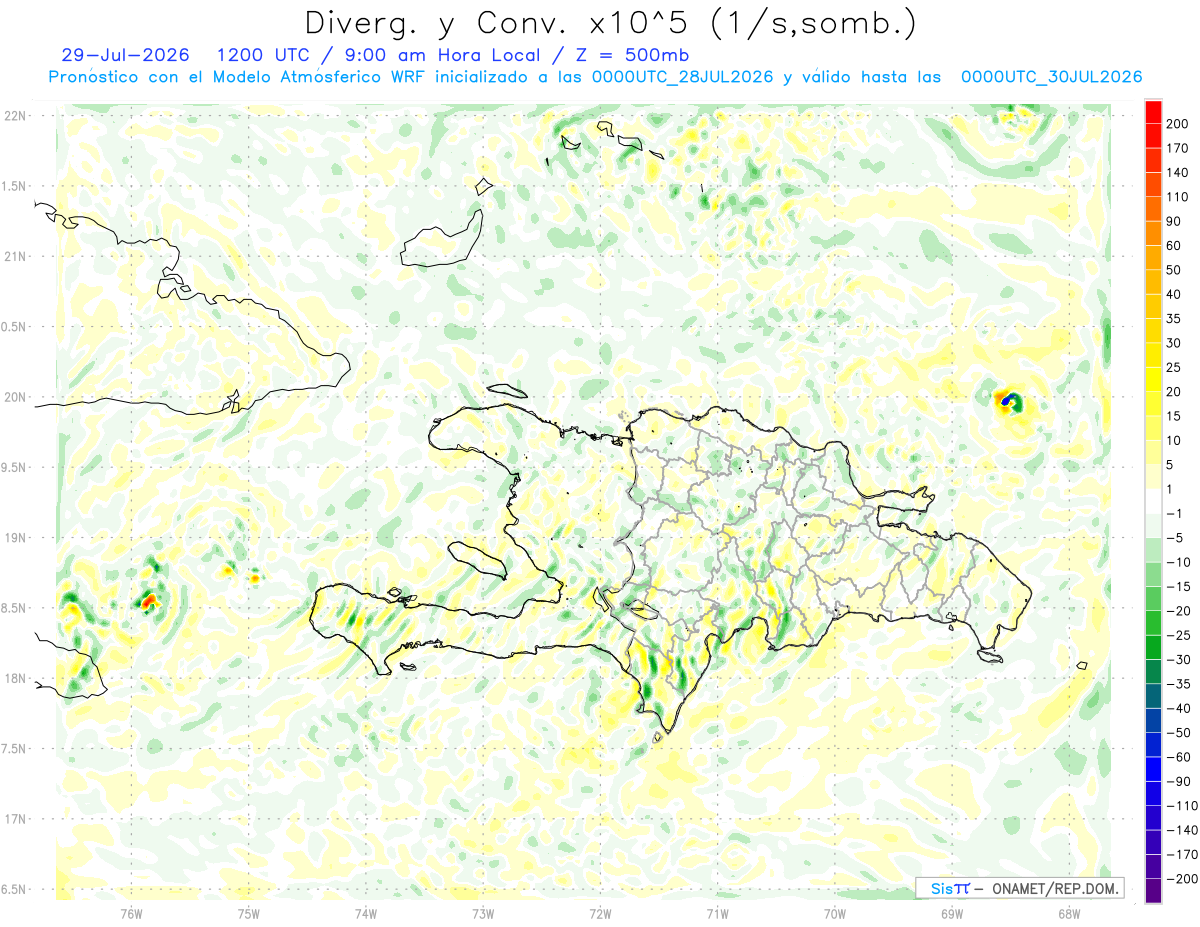Click the '72W' longitude label
The height and width of the screenshot is (927, 1200).
[600, 913]
